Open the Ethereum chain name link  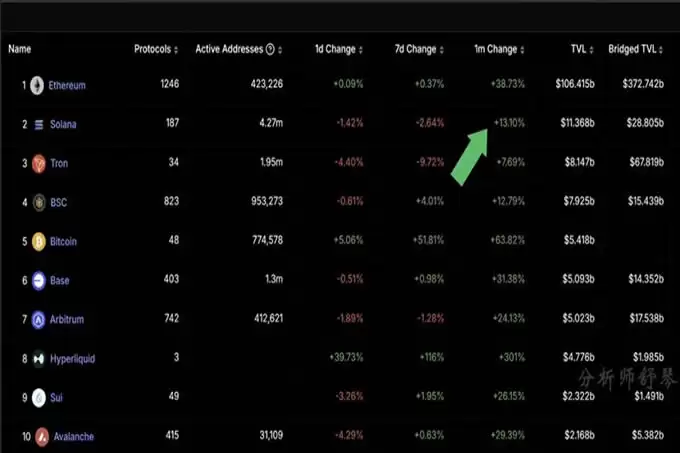click(x=67, y=85)
